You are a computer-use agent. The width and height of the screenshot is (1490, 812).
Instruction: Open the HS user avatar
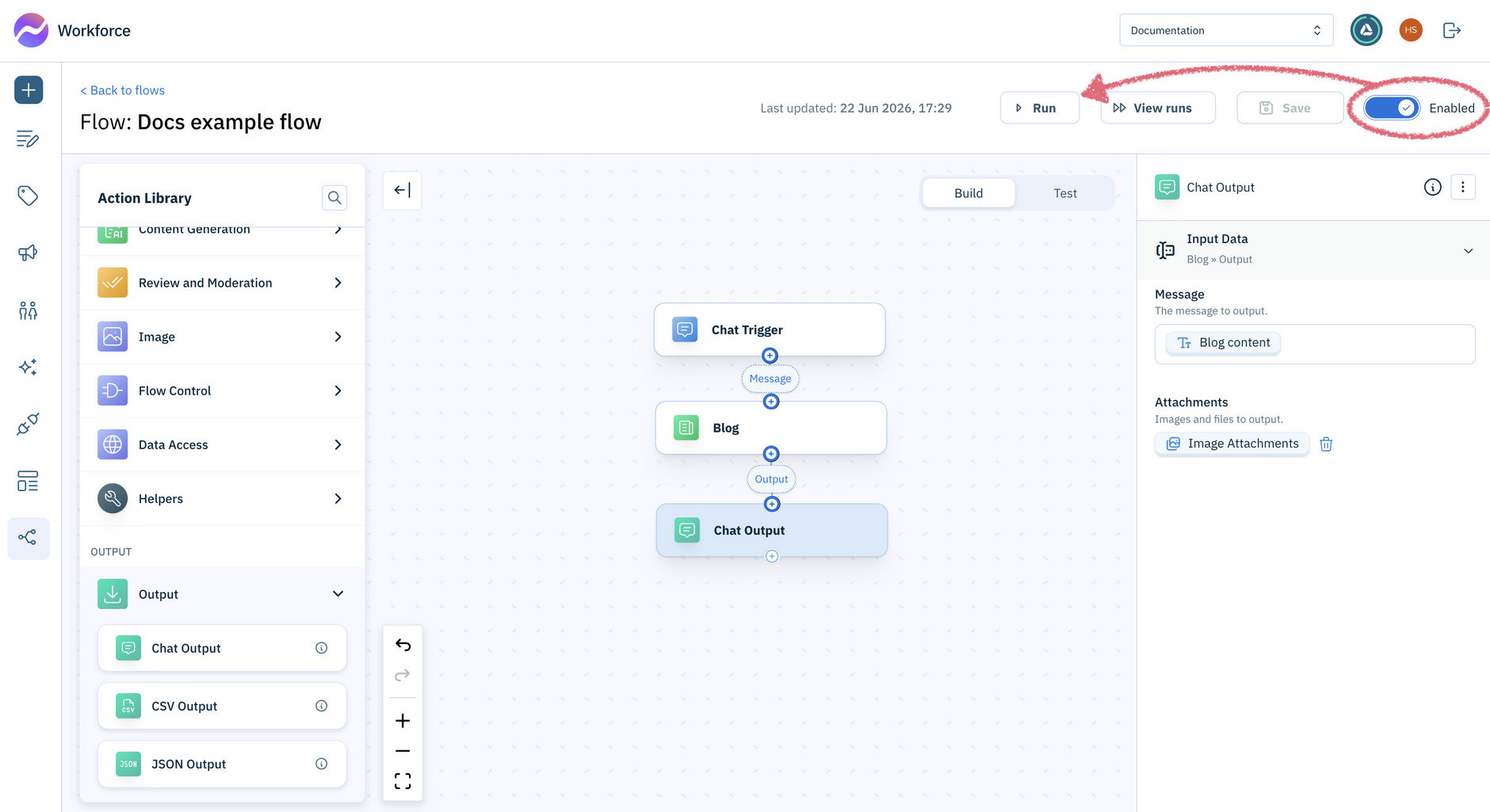click(x=1411, y=30)
